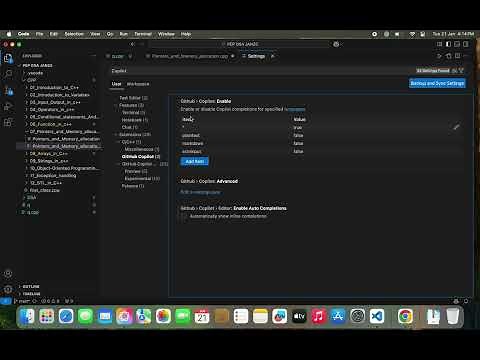Select Text Editor settings category
This screenshot has width=480, height=360.
pos(133,98)
